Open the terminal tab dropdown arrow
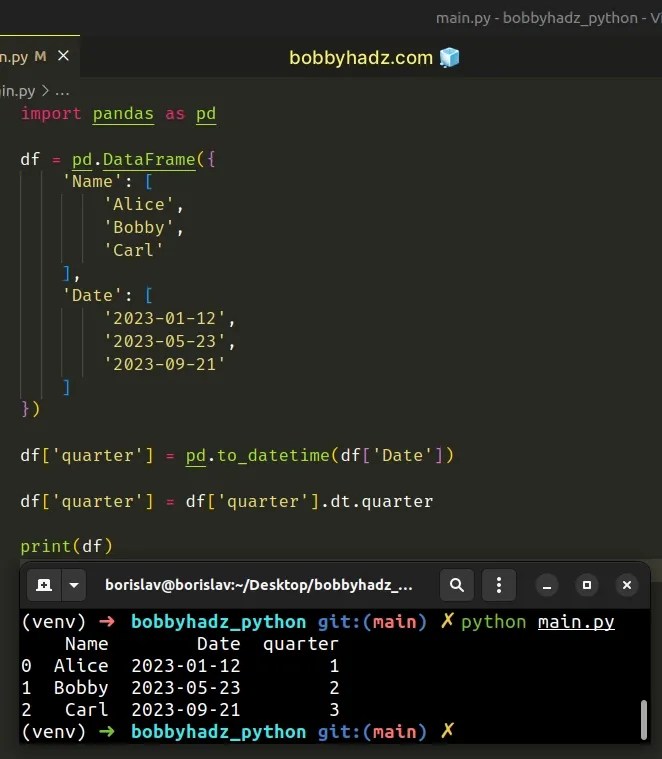This screenshot has width=662, height=759. [74, 585]
